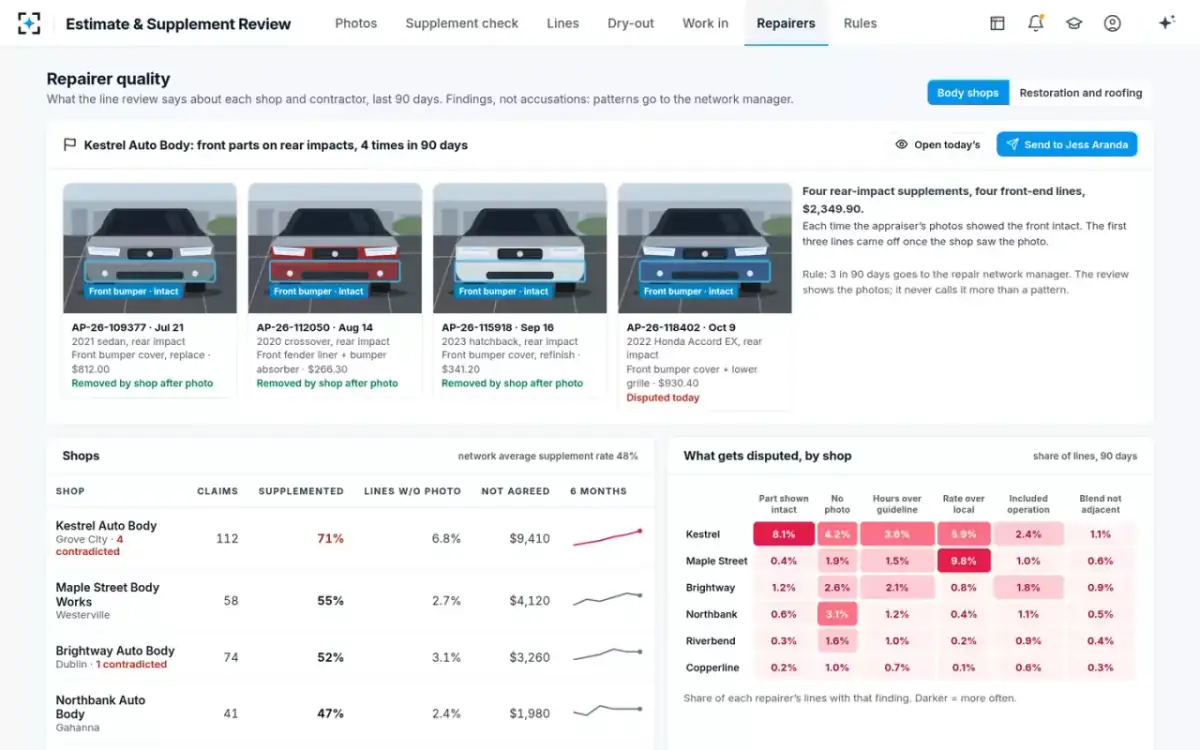Click the app logo icon

point(30,23)
